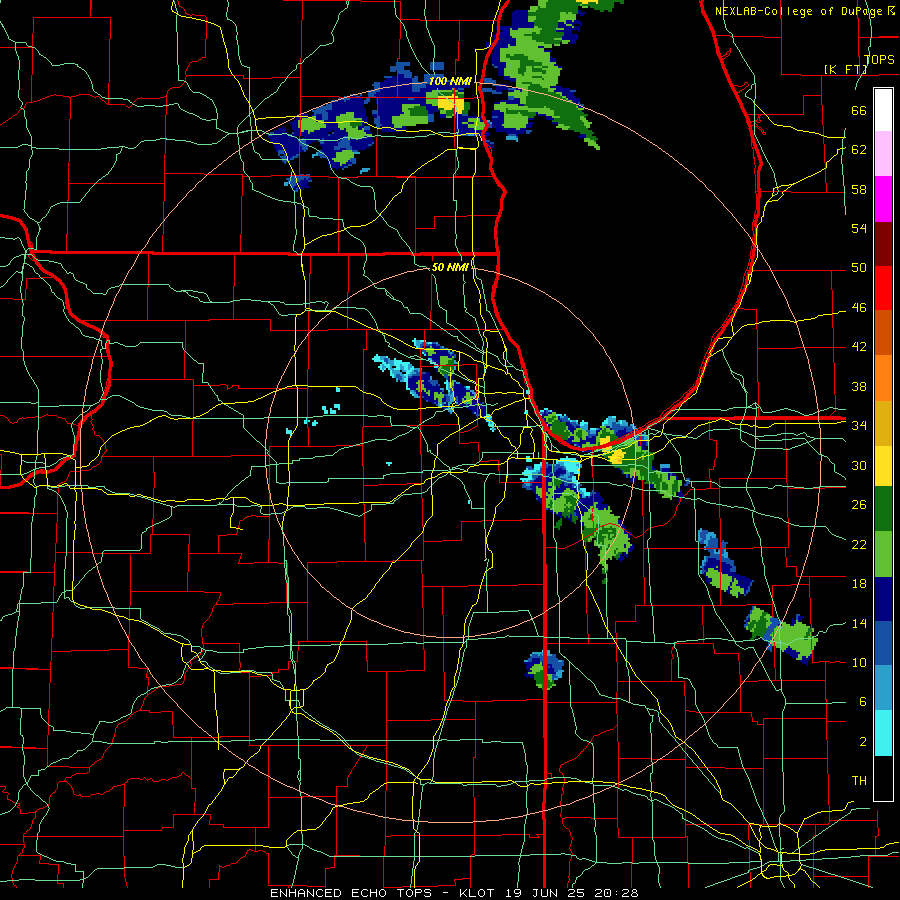
Task: Click the 22 legend value
Action: (x=859, y=544)
